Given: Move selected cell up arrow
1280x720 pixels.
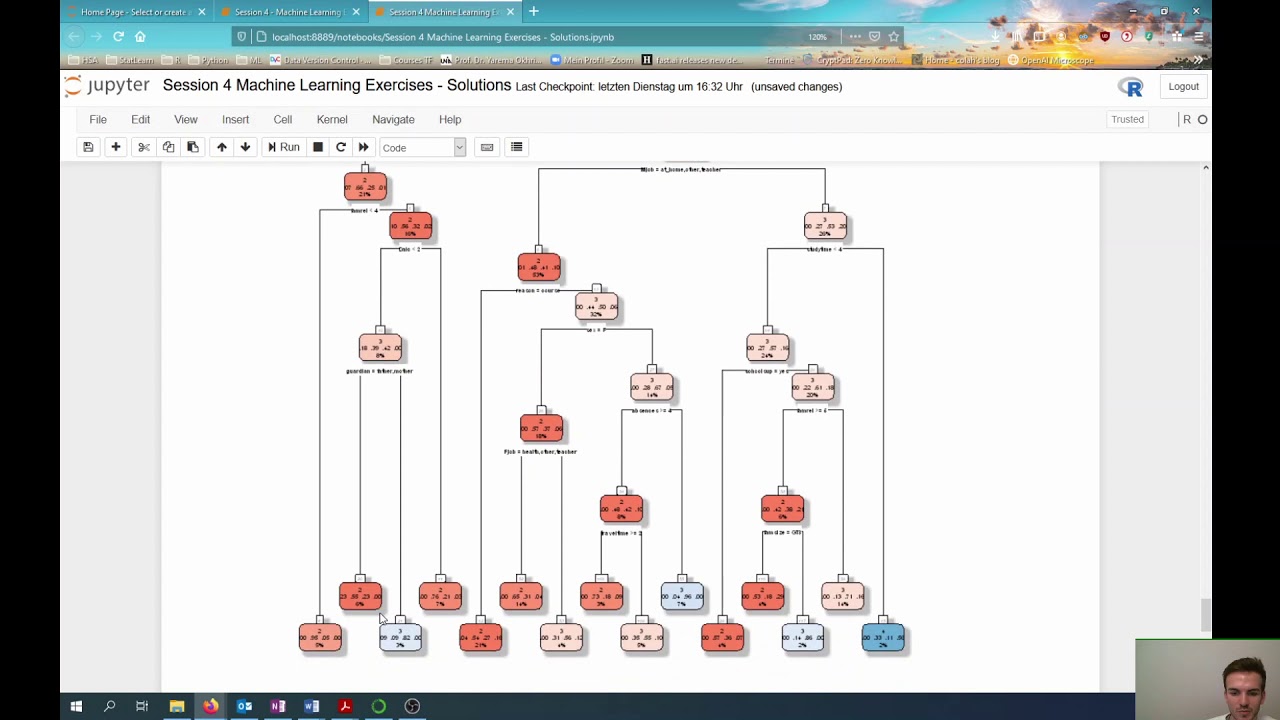Looking at the screenshot, I should [x=222, y=147].
